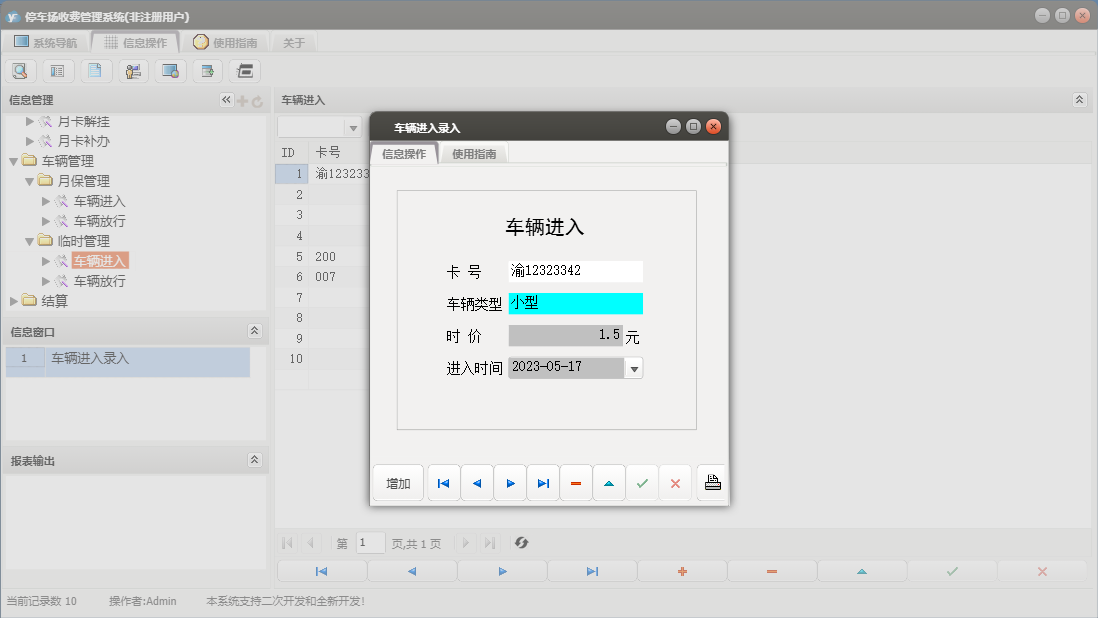Select the search query toolbar icon
This screenshot has height=618, width=1098.
[21, 70]
